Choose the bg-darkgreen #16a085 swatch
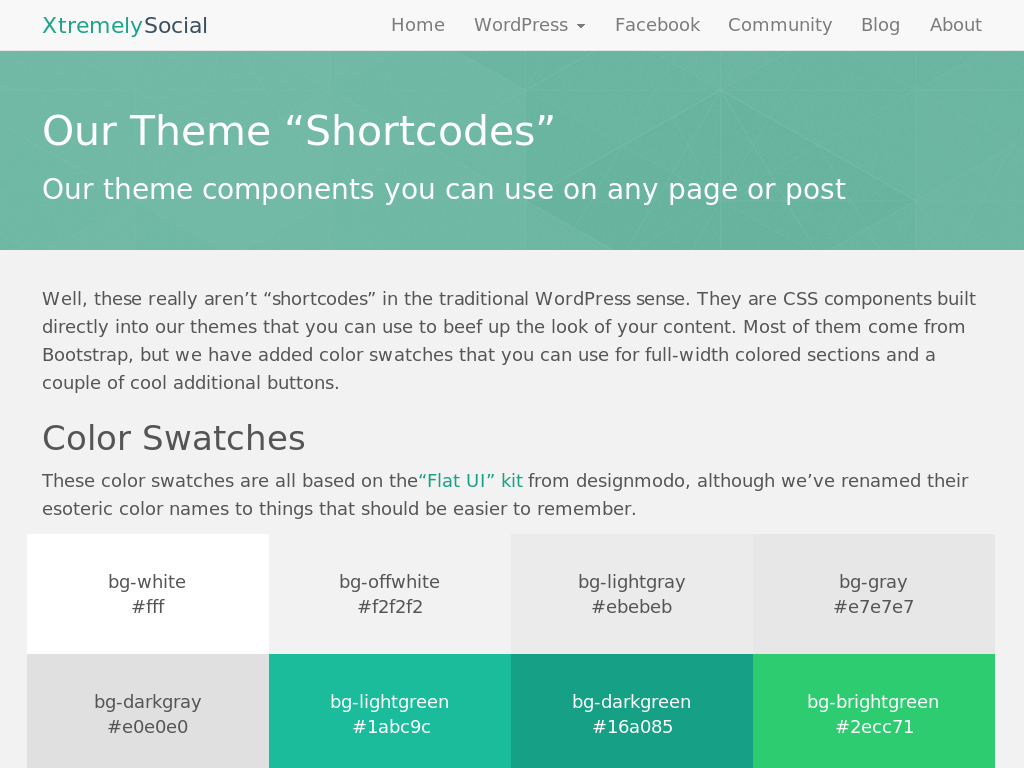The image size is (1024, 768). [x=632, y=711]
